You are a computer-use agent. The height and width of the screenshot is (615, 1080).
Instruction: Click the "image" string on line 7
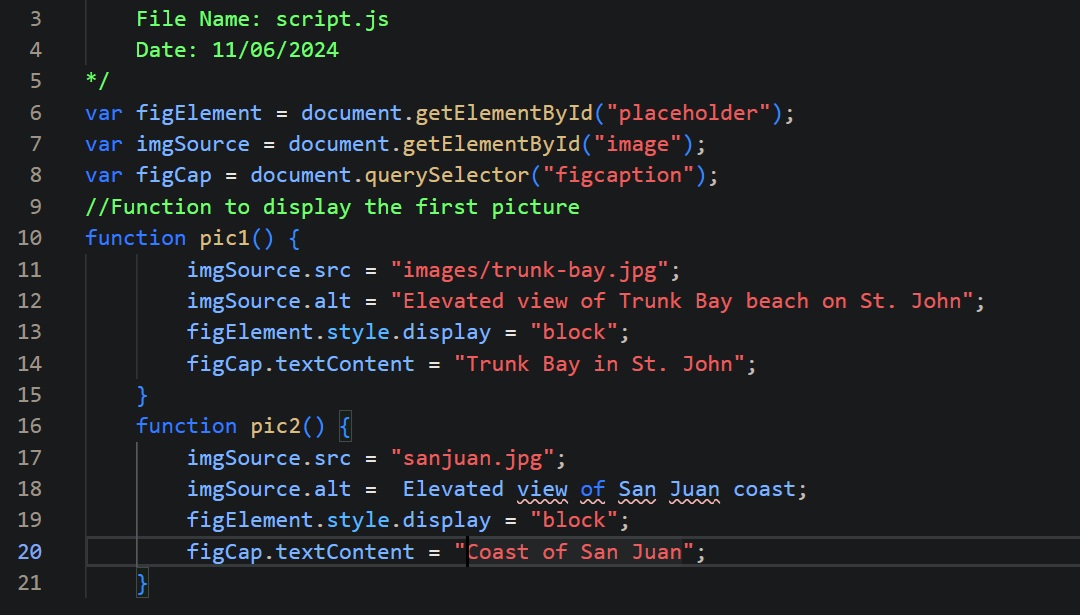[638, 144]
